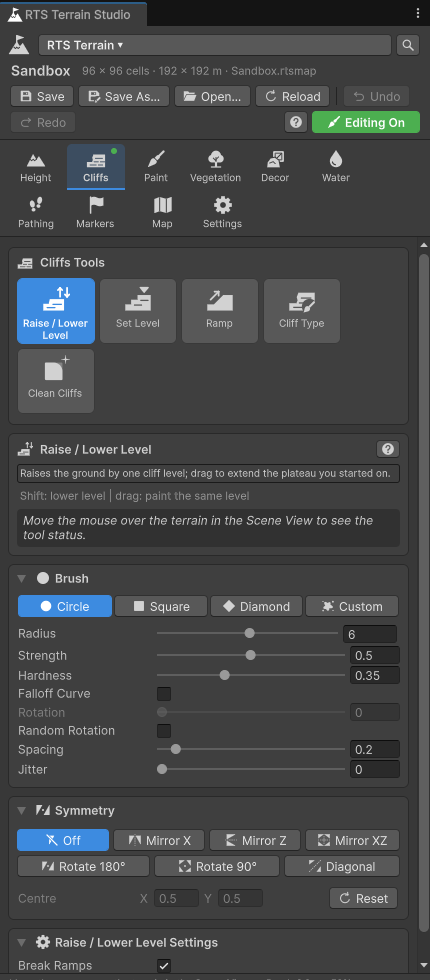Click the Undo button
Image resolution: width=430 pixels, height=980 pixels.
pyautogui.click(x=376, y=96)
